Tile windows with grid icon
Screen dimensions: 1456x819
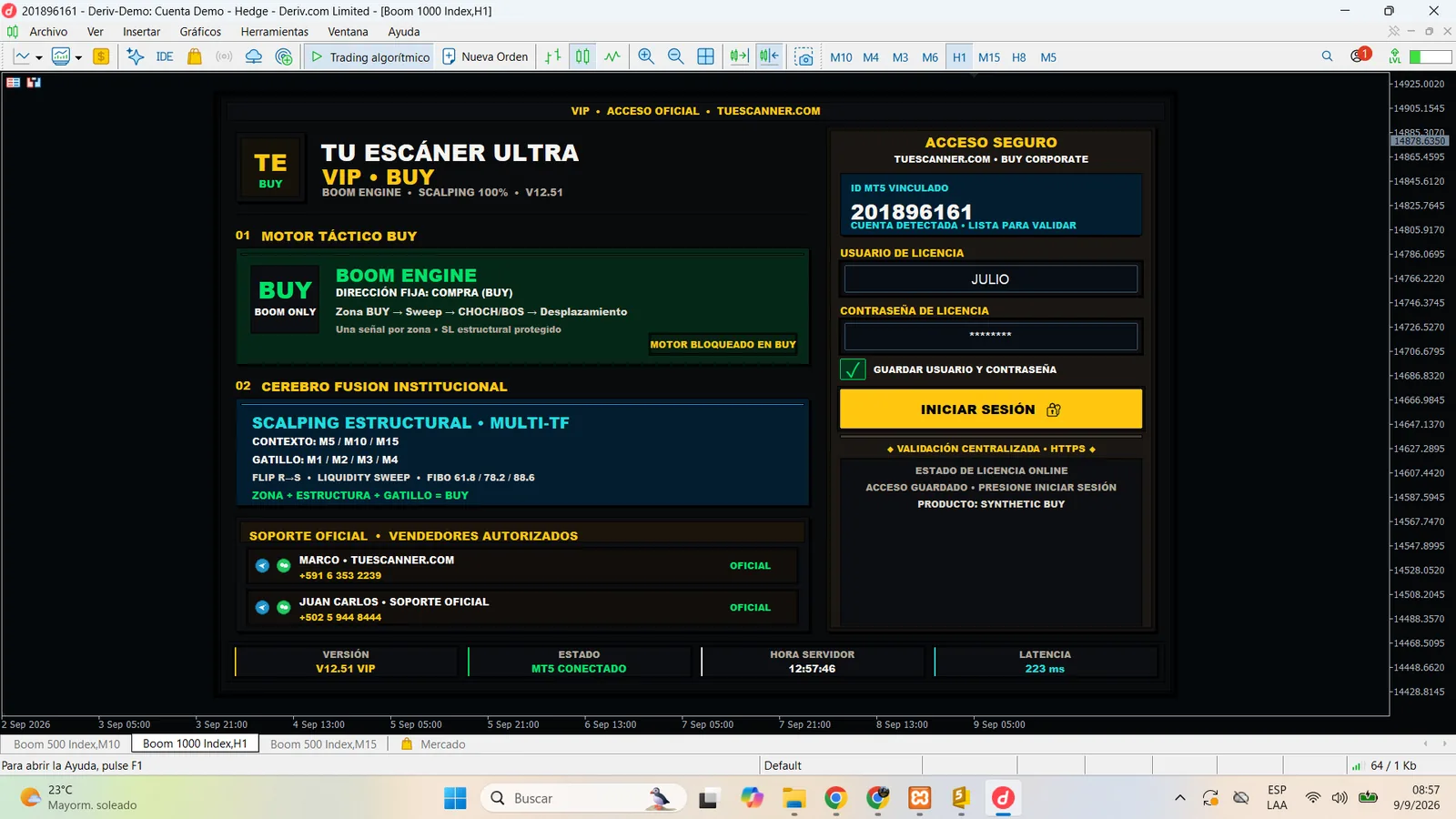pyautogui.click(x=705, y=56)
